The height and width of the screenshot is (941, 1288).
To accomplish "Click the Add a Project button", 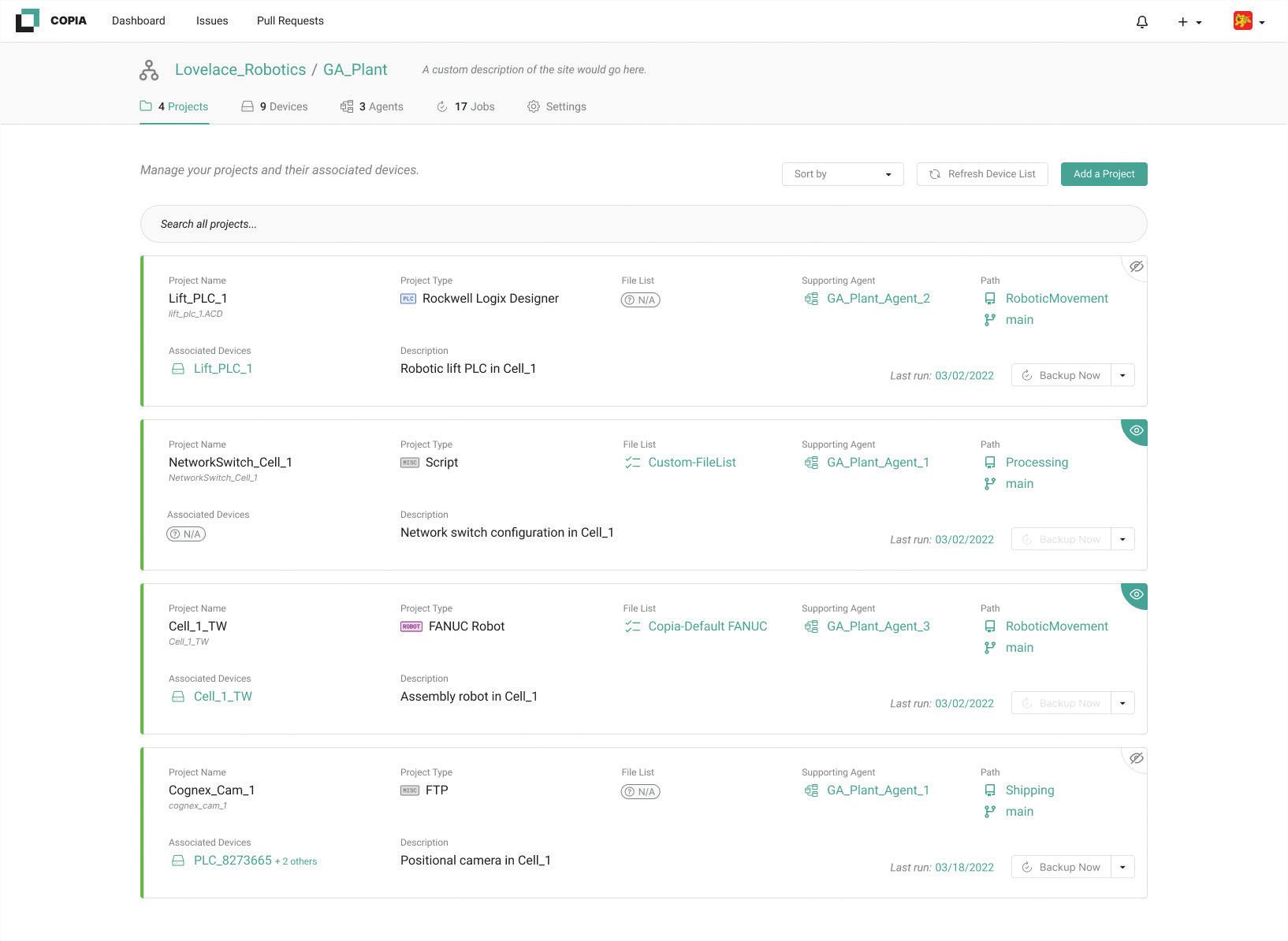I will 1104,174.
